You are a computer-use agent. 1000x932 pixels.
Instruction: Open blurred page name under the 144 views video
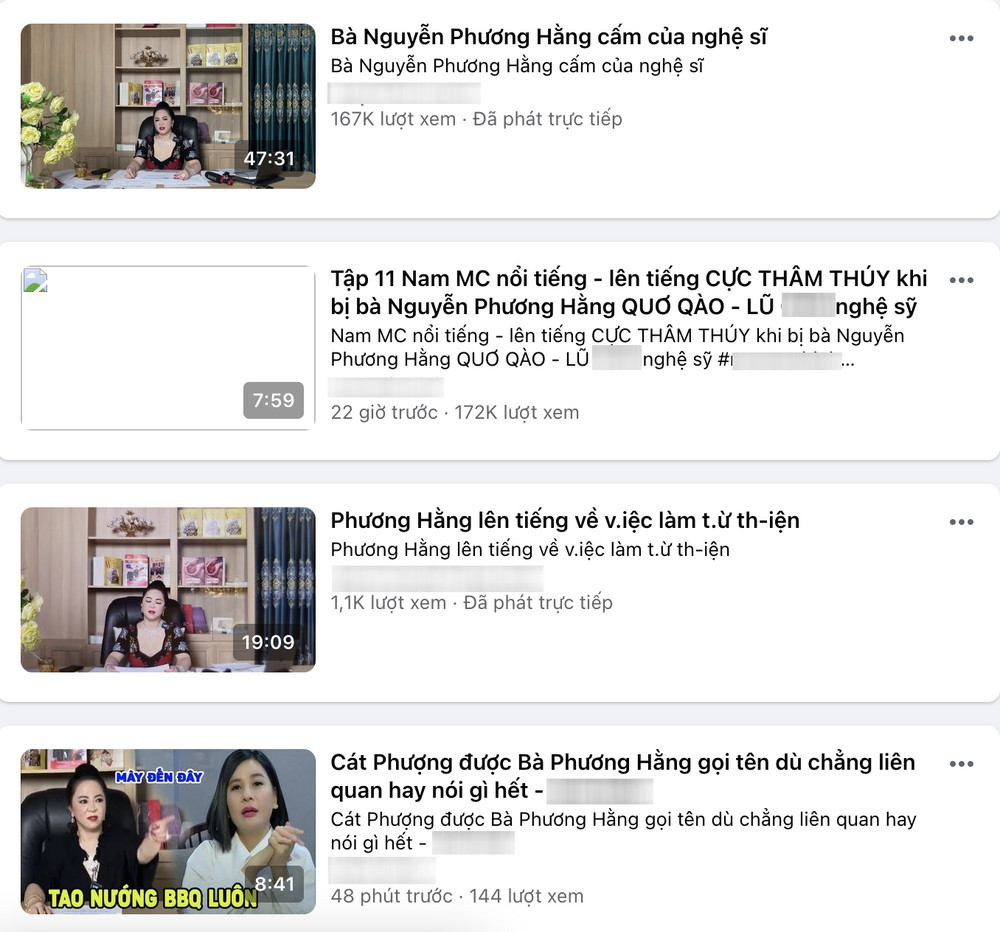pyautogui.click(x=382, y=870)
